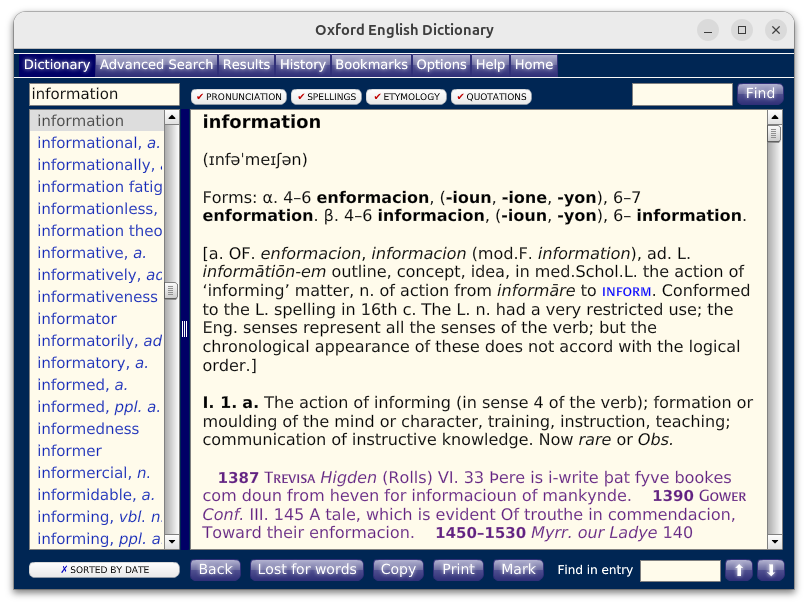Open the History tab
The height and width of the screenshot is (606, 808).
pyautogui.click(x=303, y=64)
